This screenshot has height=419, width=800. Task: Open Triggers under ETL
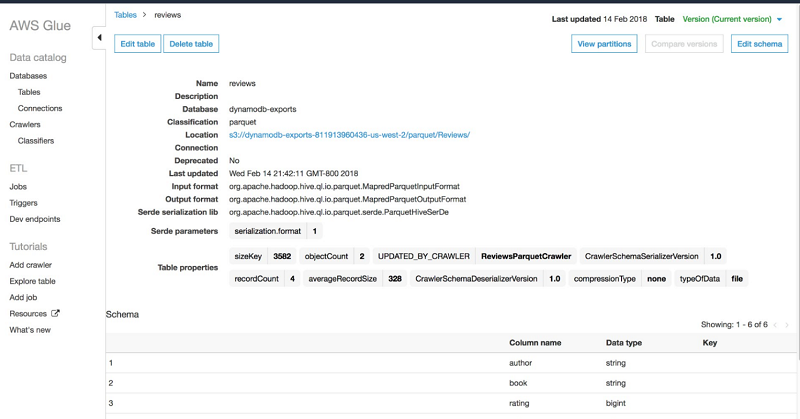[x=23, y=203]
